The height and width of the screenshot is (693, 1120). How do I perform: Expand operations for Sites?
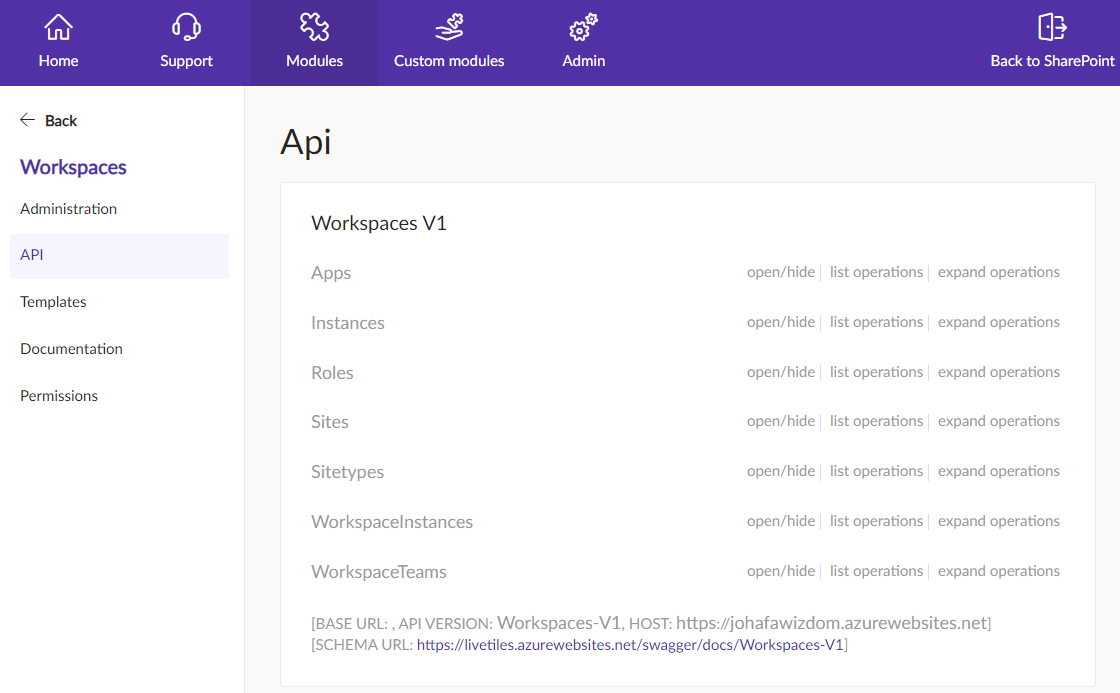(998, 421)
